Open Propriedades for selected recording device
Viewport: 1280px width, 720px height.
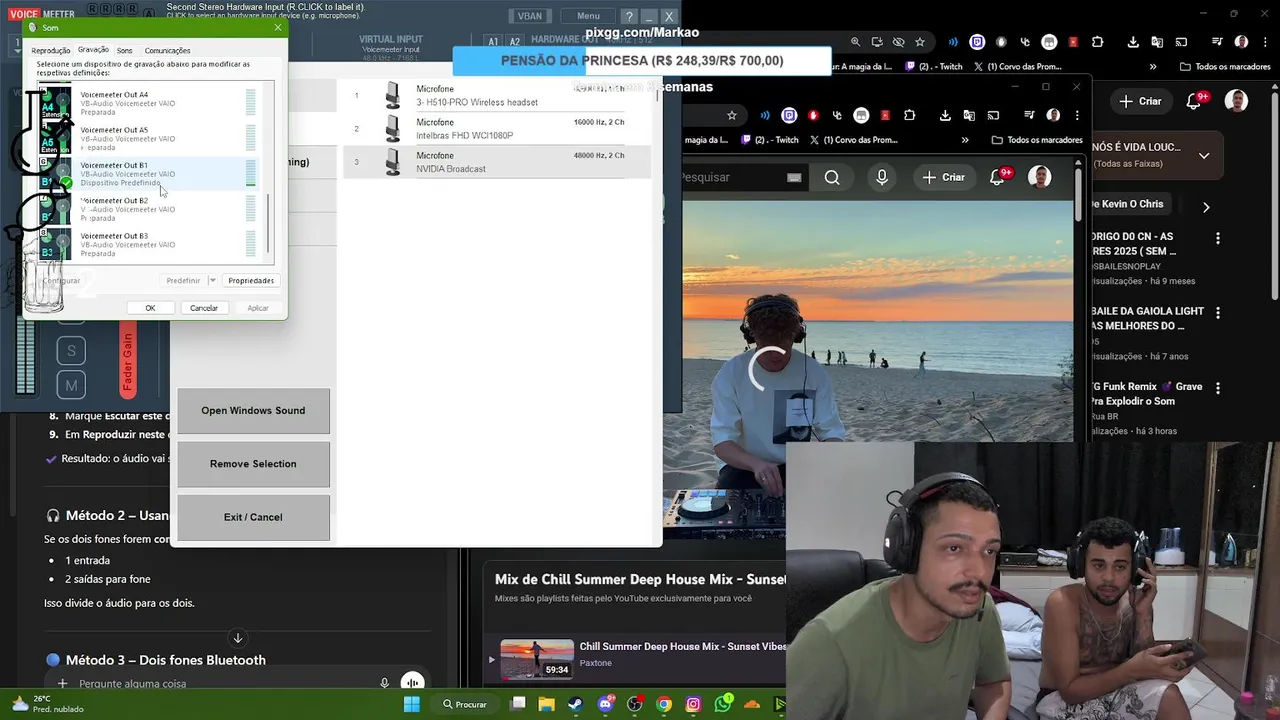251,281
